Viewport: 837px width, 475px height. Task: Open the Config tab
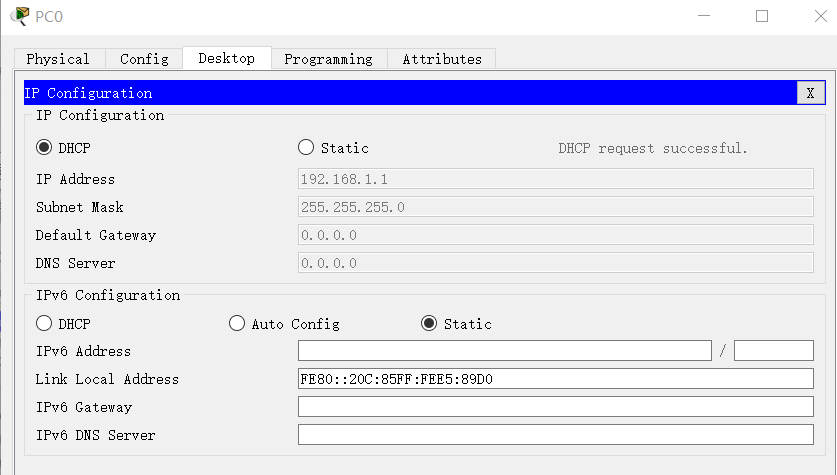click(x=144, y=59)
